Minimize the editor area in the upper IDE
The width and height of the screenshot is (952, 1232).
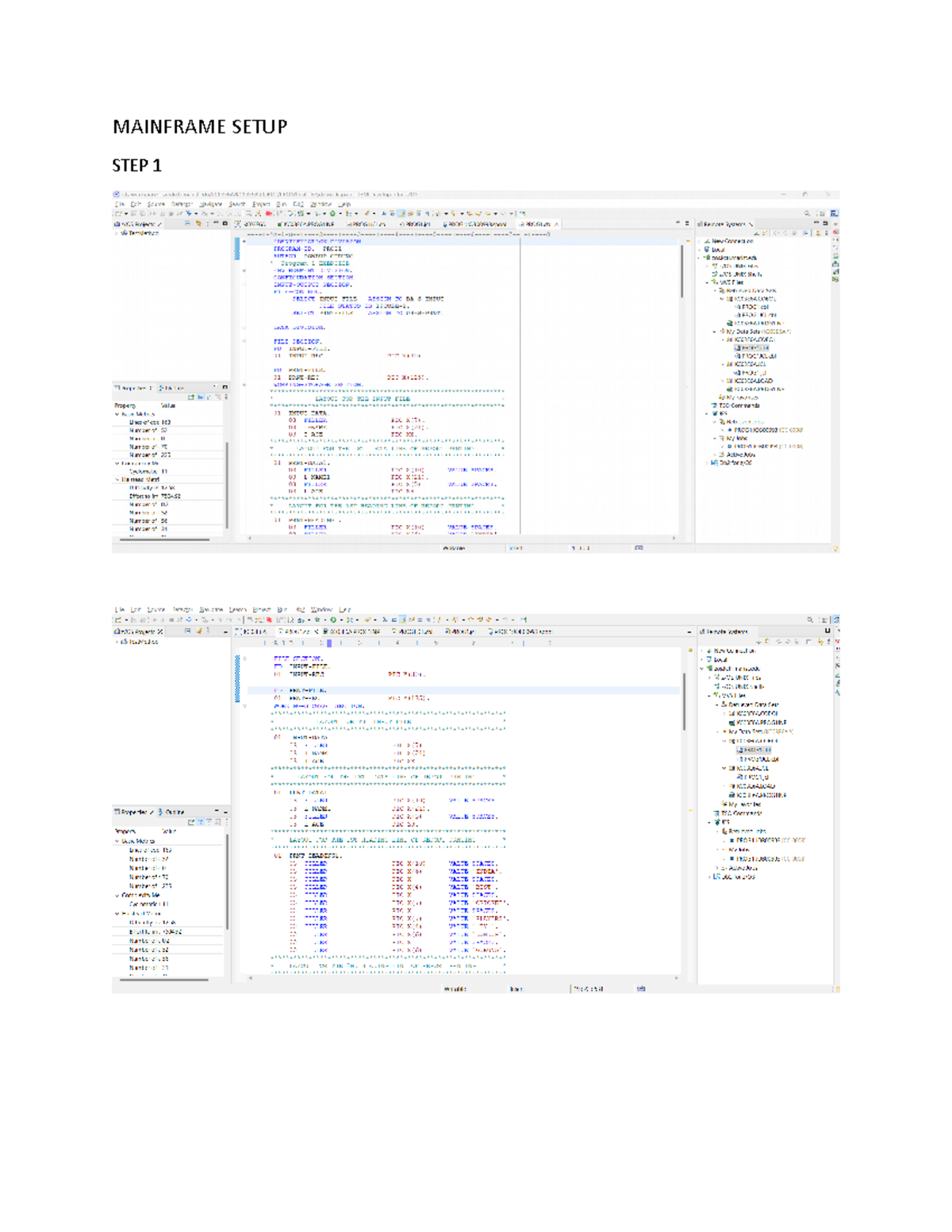[678, 224]
